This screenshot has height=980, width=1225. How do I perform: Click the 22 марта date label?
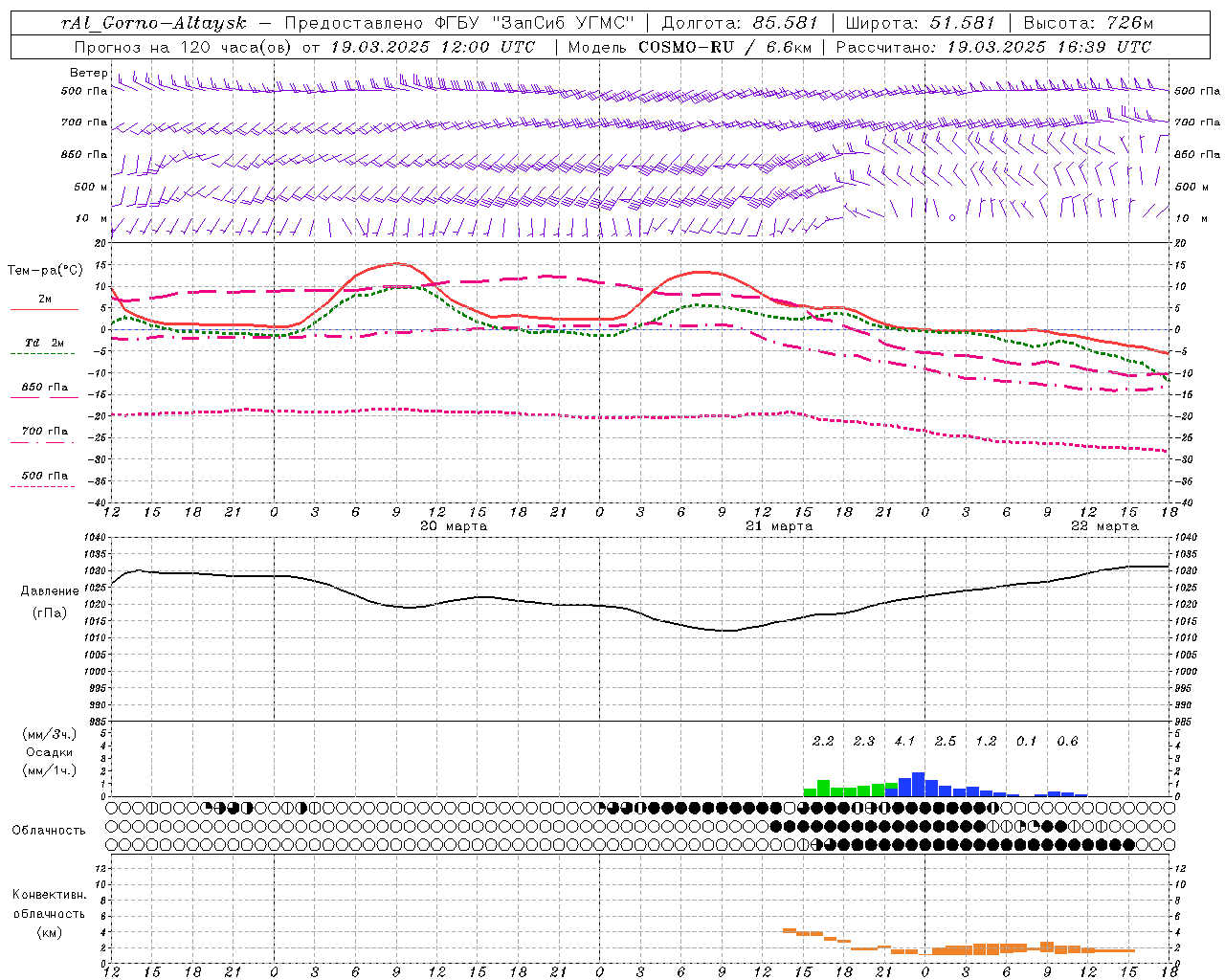tap(1104, 526)
